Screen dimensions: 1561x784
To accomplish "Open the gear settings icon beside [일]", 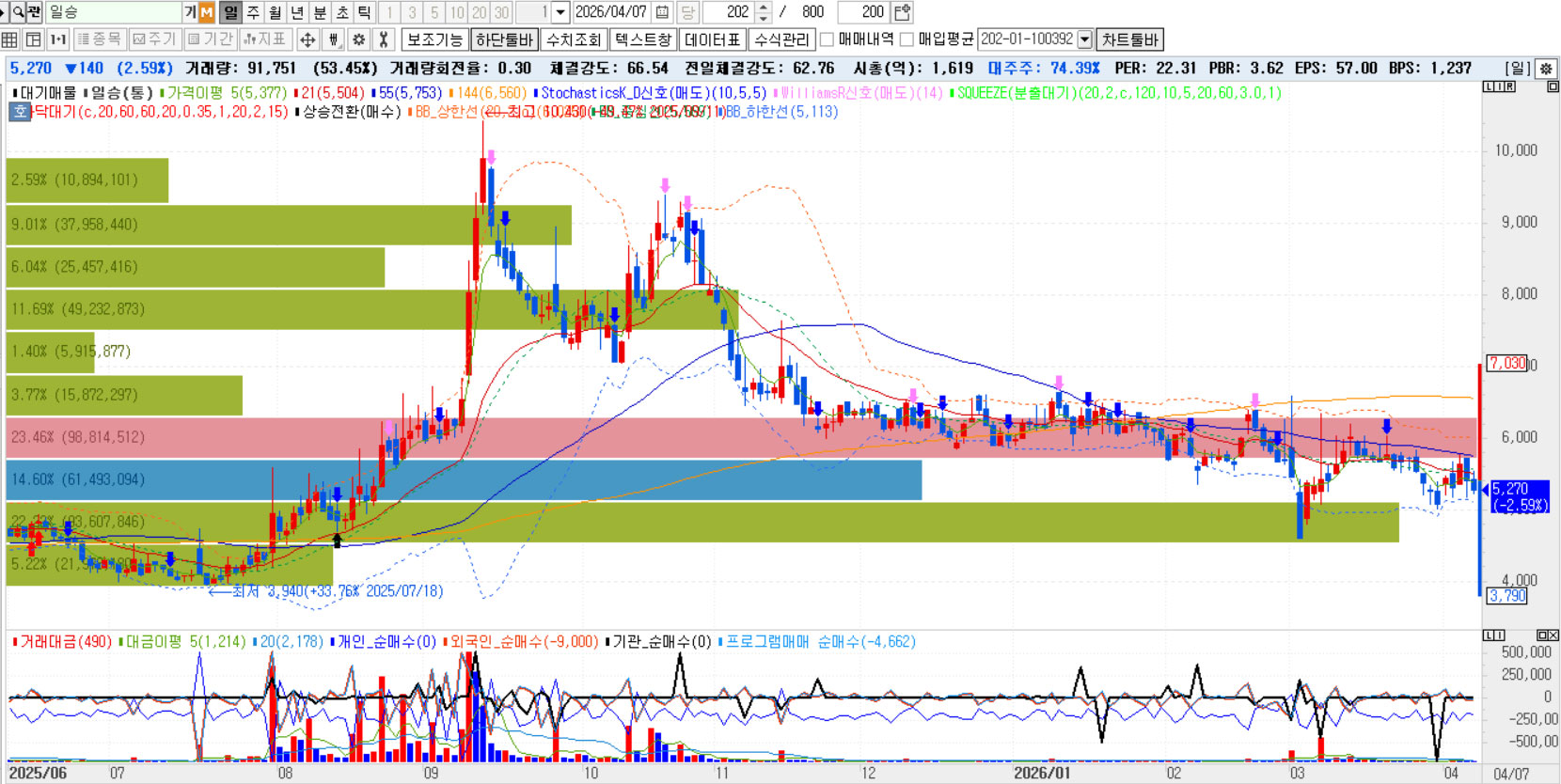I will pyautogui.click(x=1546, y=69).
